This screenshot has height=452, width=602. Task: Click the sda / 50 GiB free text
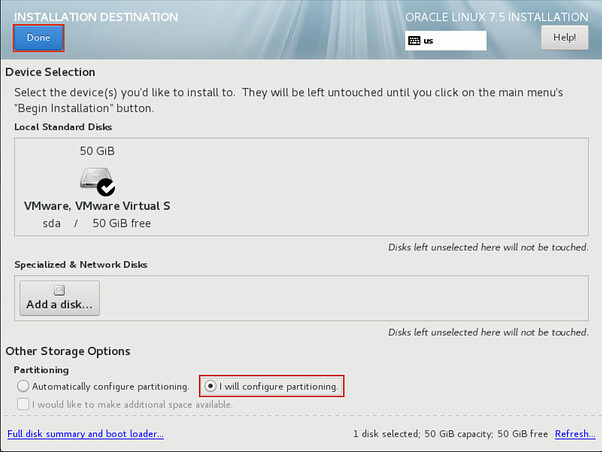pyautogui.click(x=97, y=223)
